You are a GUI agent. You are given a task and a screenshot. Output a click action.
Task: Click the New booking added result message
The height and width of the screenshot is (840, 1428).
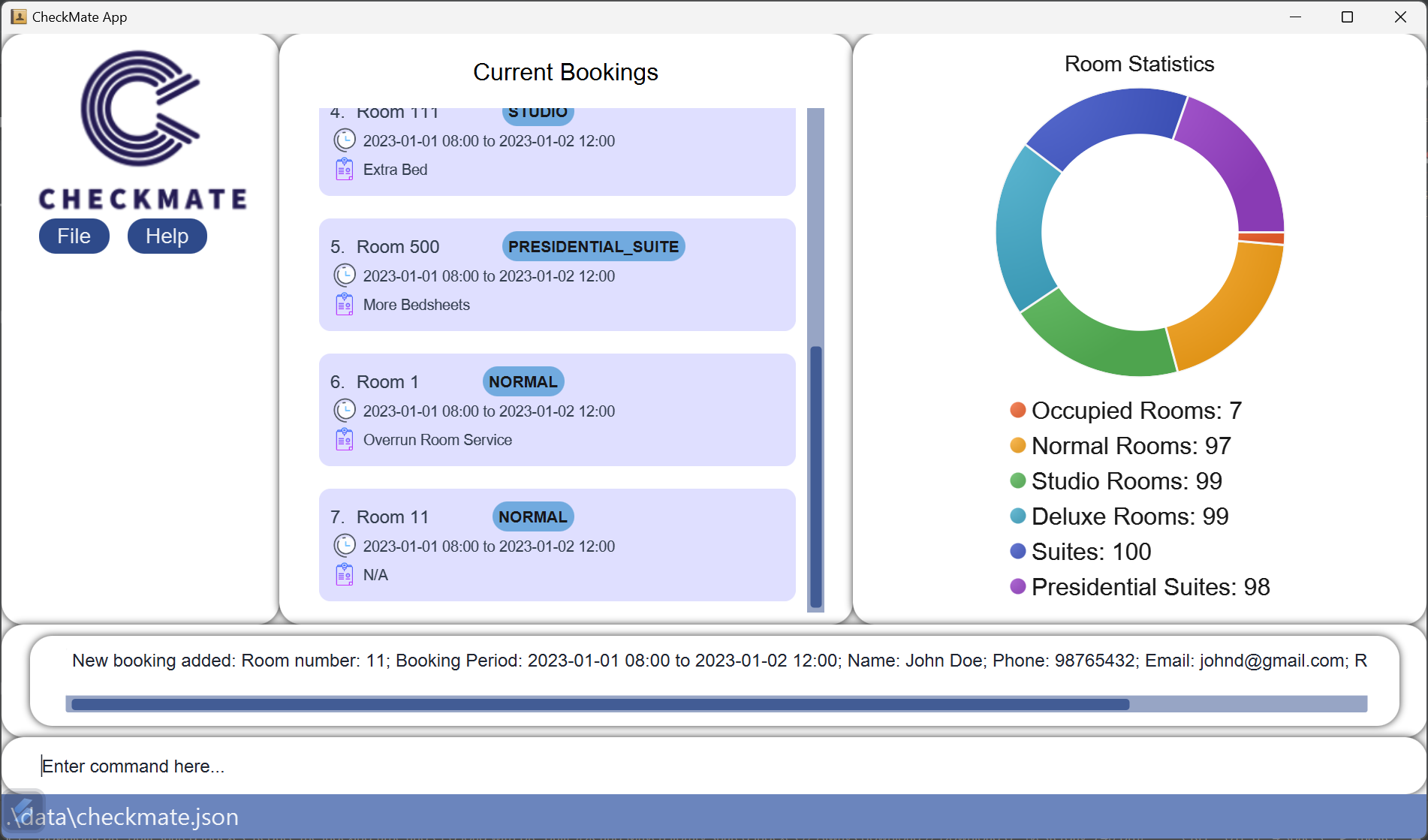(719, 661)
